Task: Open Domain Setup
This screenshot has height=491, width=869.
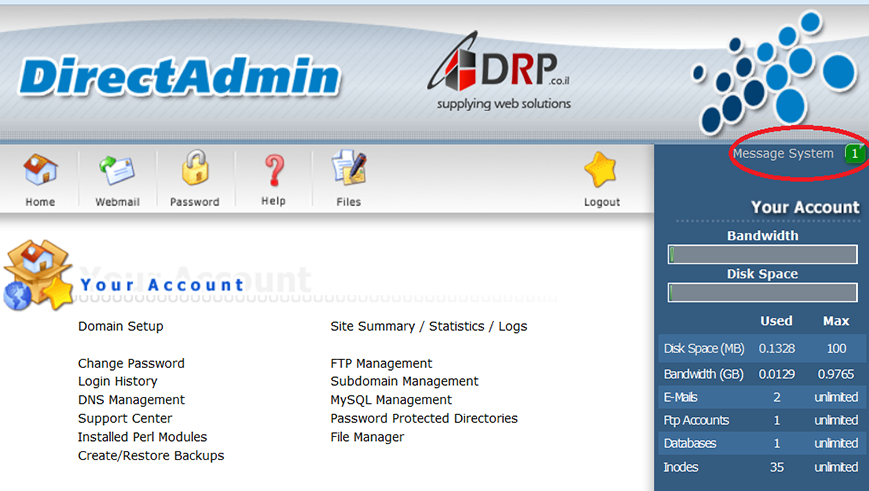Action: [120, 326]
